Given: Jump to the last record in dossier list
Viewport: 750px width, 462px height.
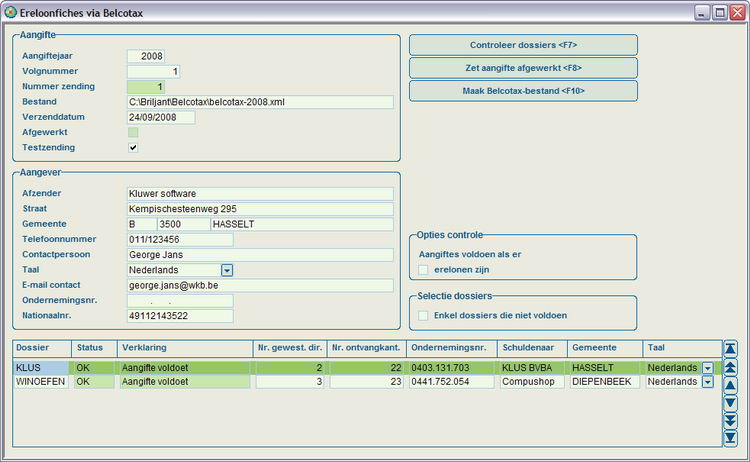Looking at the screenshot, I should pos(730,438).
